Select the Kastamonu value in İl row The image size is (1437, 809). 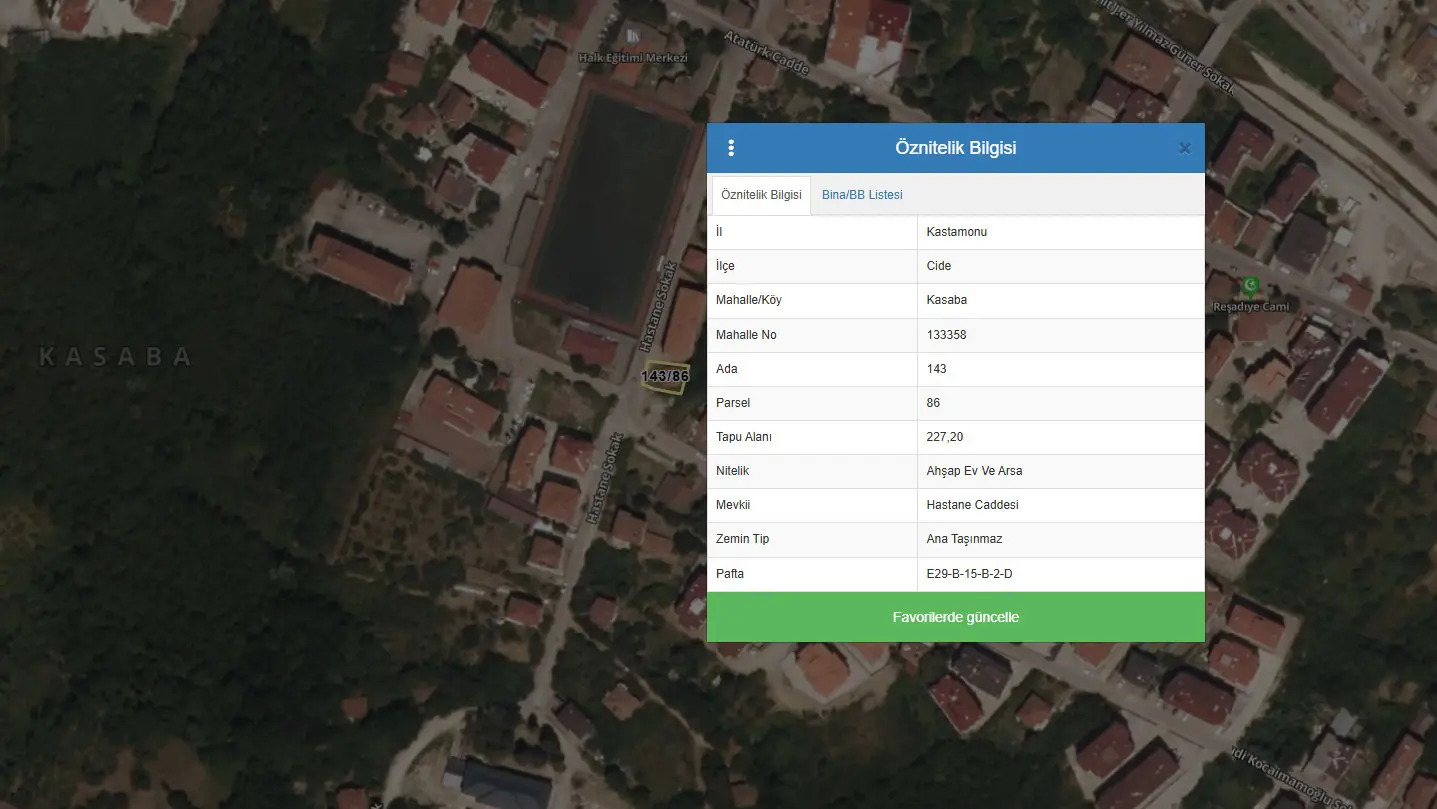tap(957, 232)
